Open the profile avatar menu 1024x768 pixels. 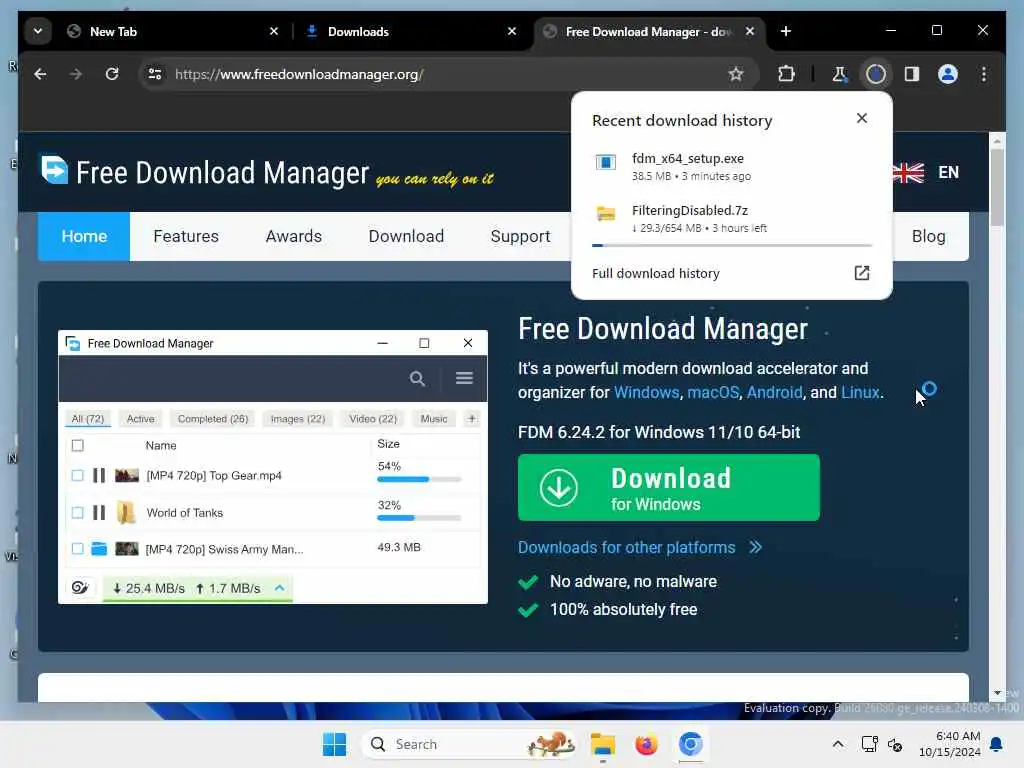(x=948, y=74)
